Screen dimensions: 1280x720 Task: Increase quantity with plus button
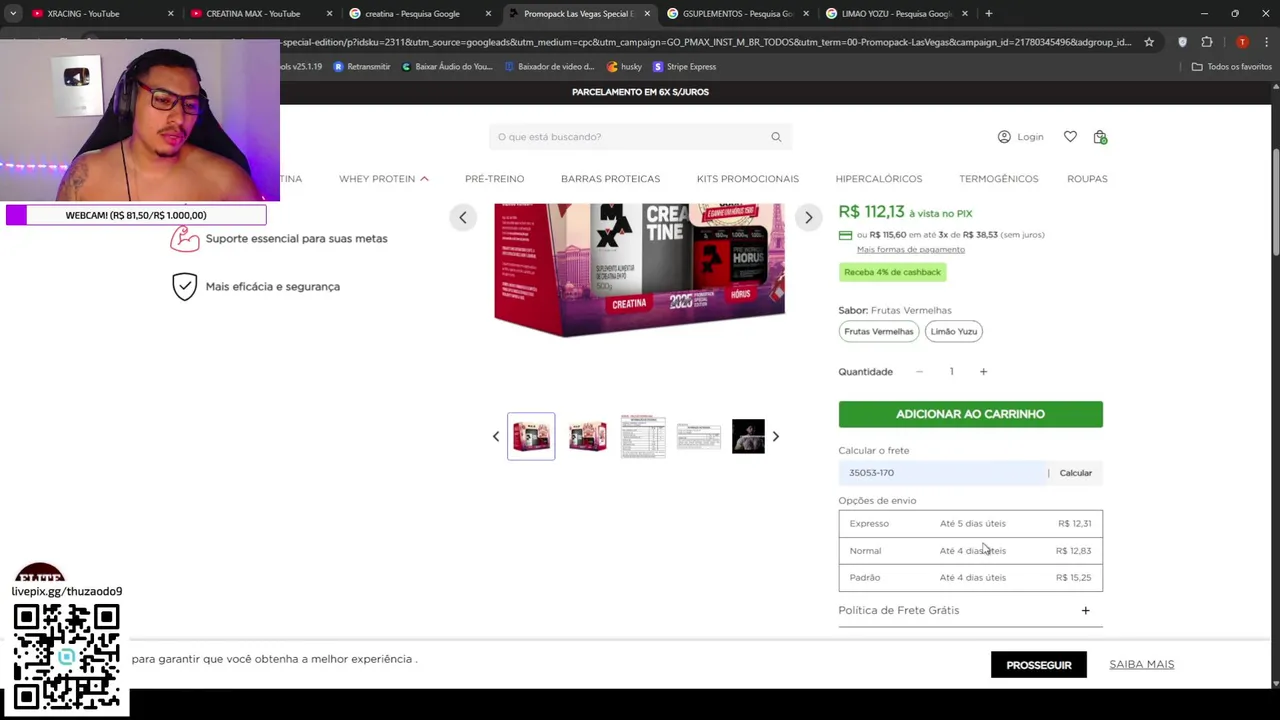[983, 372]
